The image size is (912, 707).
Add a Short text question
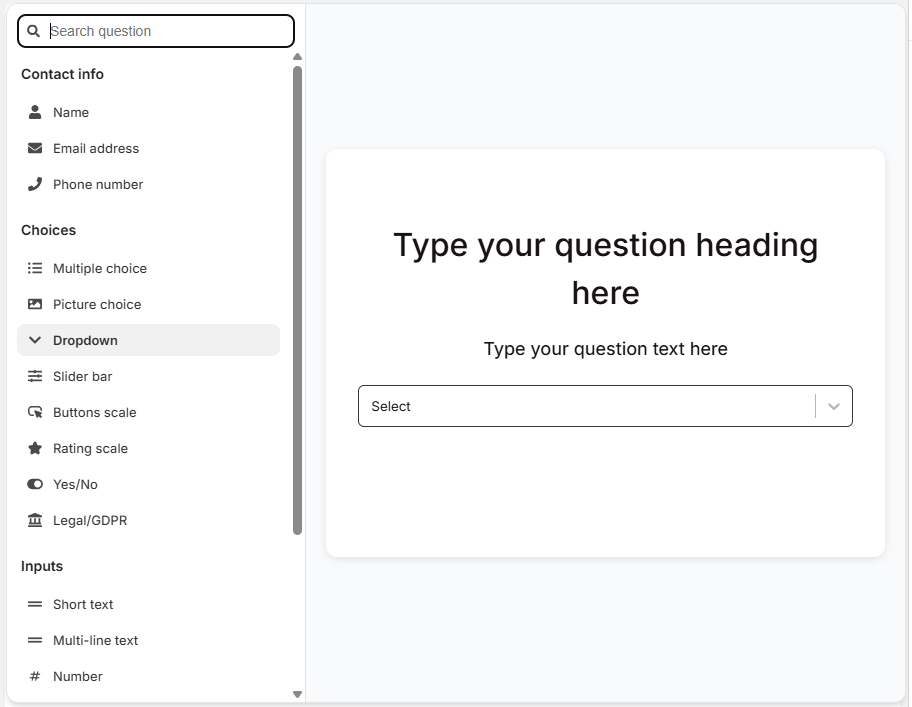coord(83,604)
